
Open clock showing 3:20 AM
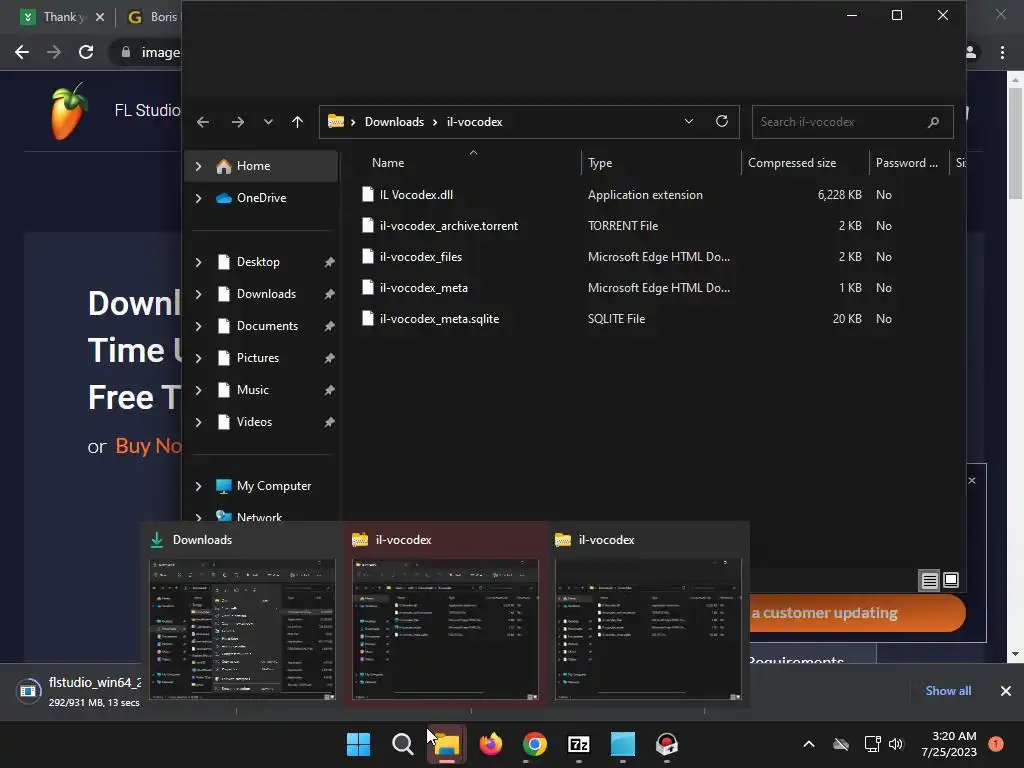(949, 744)
